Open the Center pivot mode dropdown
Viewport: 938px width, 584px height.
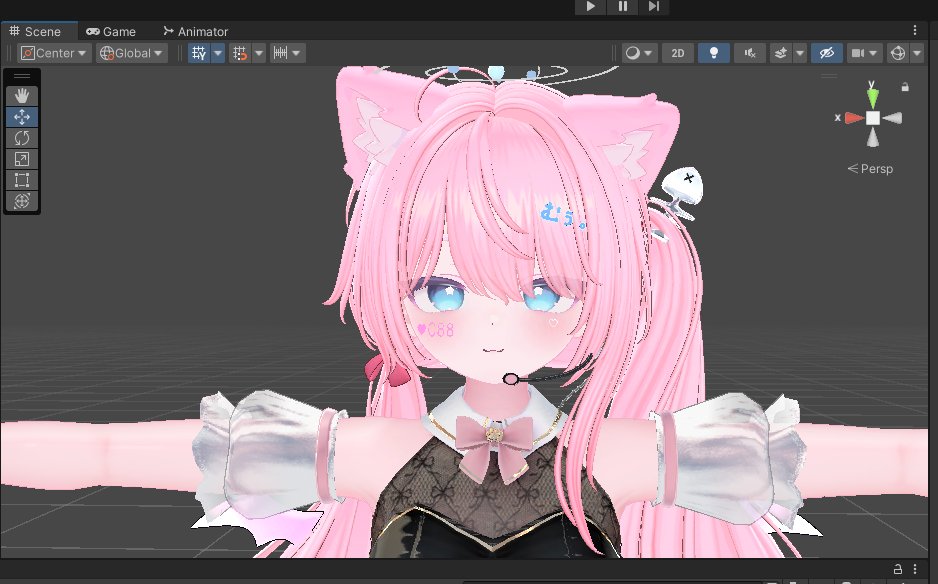pos(54,53)
